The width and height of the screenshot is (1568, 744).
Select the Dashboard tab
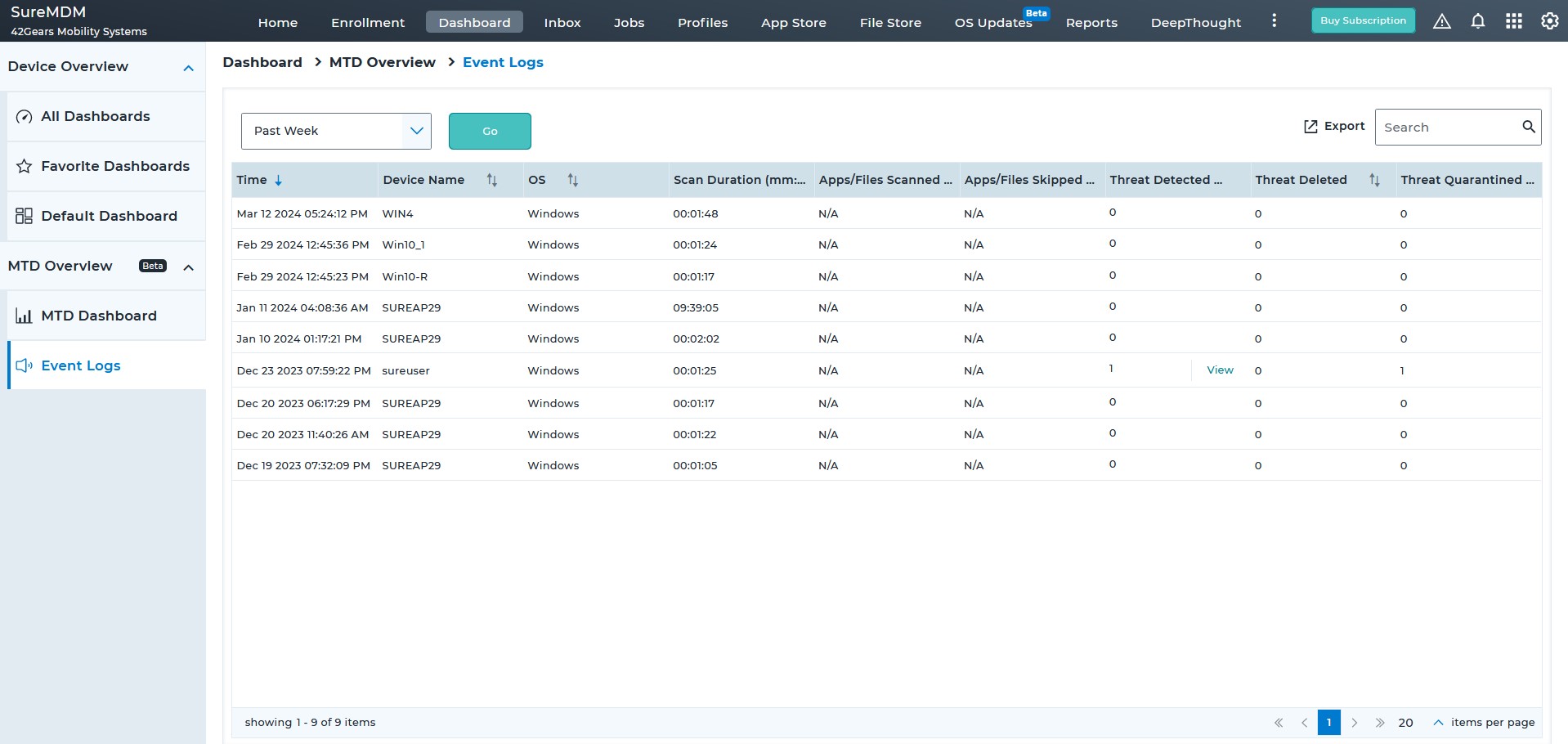point(474,22)
